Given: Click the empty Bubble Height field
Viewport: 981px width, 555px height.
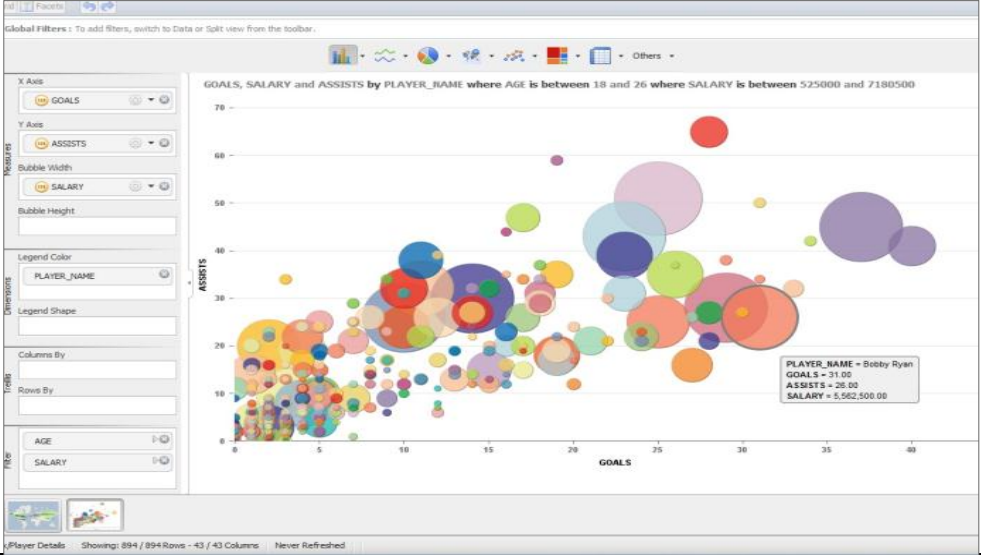Looking at the screenshot, I should coord(97,227).
